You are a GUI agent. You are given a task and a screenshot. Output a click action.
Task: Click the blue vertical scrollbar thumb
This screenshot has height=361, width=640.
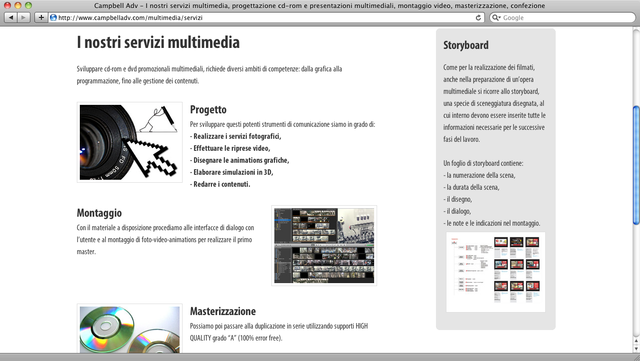(x=636, y=165)
